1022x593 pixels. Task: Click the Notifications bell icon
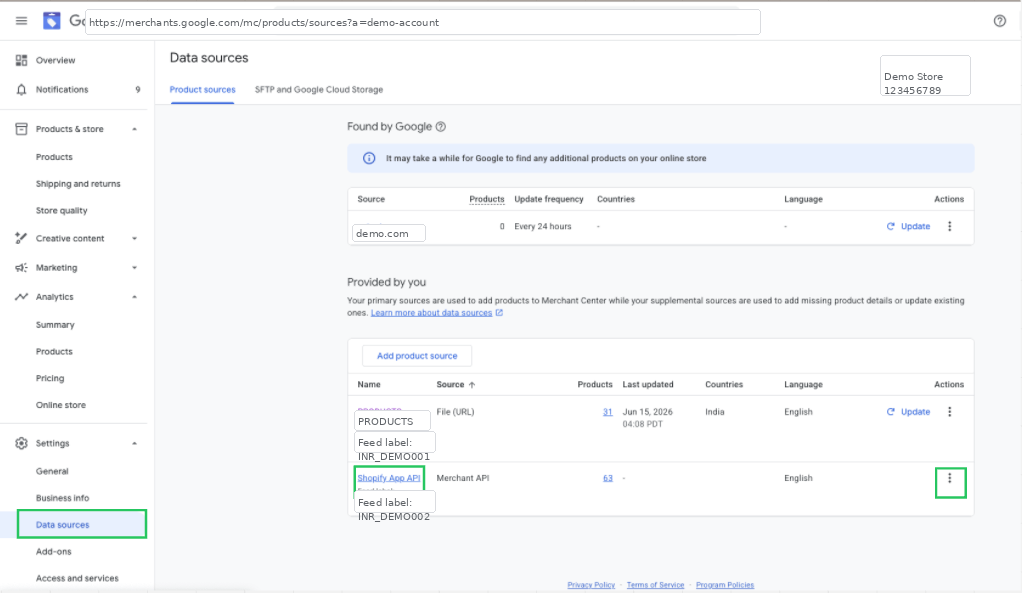(x=22, y=89)
